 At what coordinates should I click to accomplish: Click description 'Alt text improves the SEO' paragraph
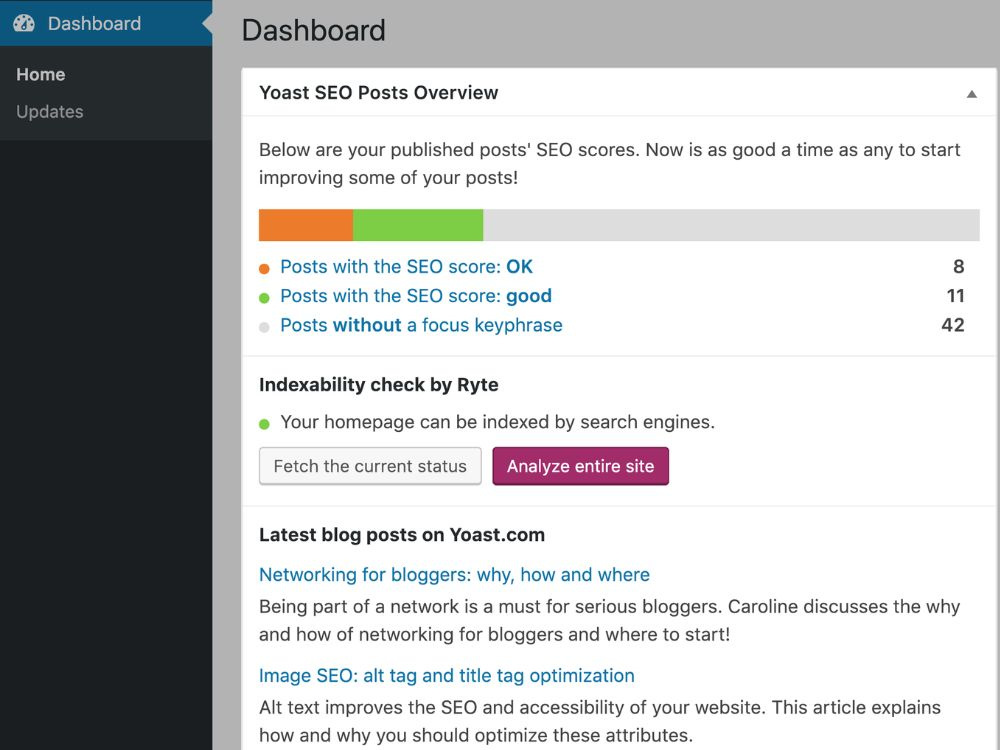(599, 721)
